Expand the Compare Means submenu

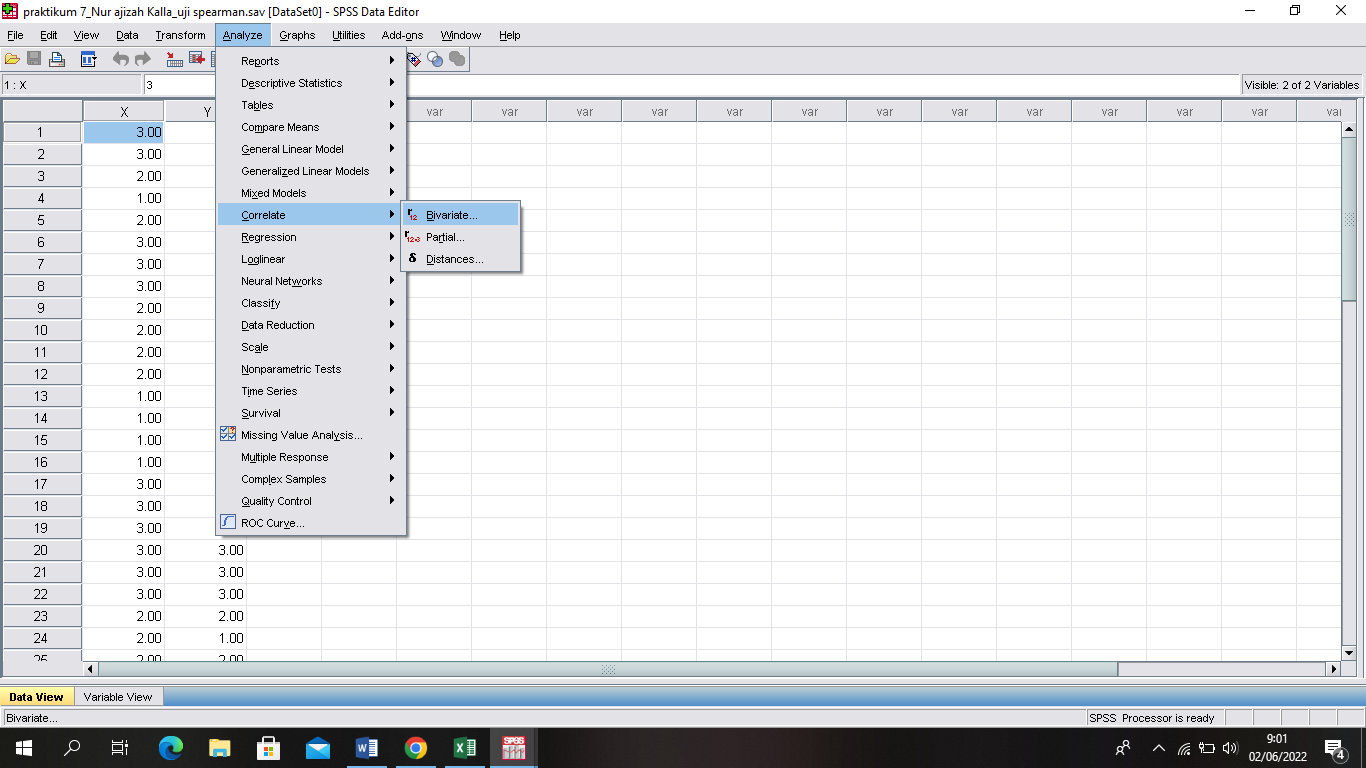[311, 127]
